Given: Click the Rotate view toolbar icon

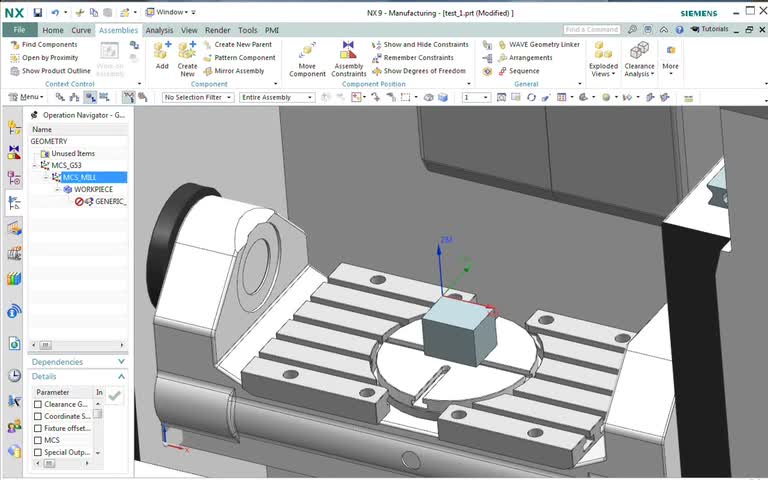Looking at the screenshot, I should [531, 97].
